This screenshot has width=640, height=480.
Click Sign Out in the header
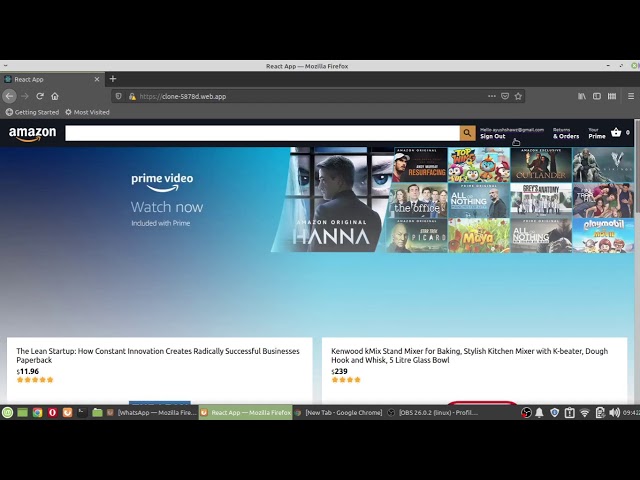coord(493,136)
